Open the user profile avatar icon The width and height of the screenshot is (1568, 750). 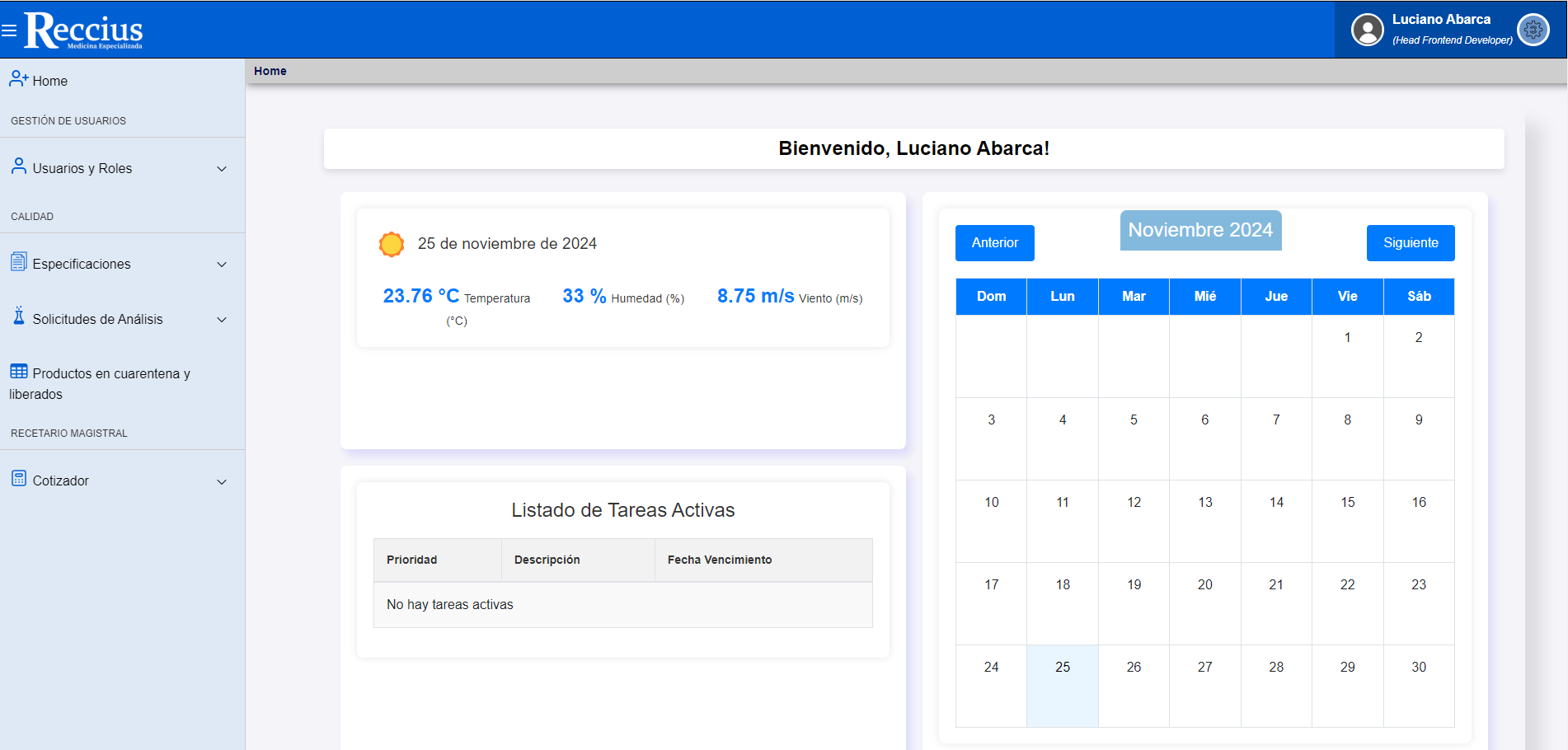tap(1367, 30)
